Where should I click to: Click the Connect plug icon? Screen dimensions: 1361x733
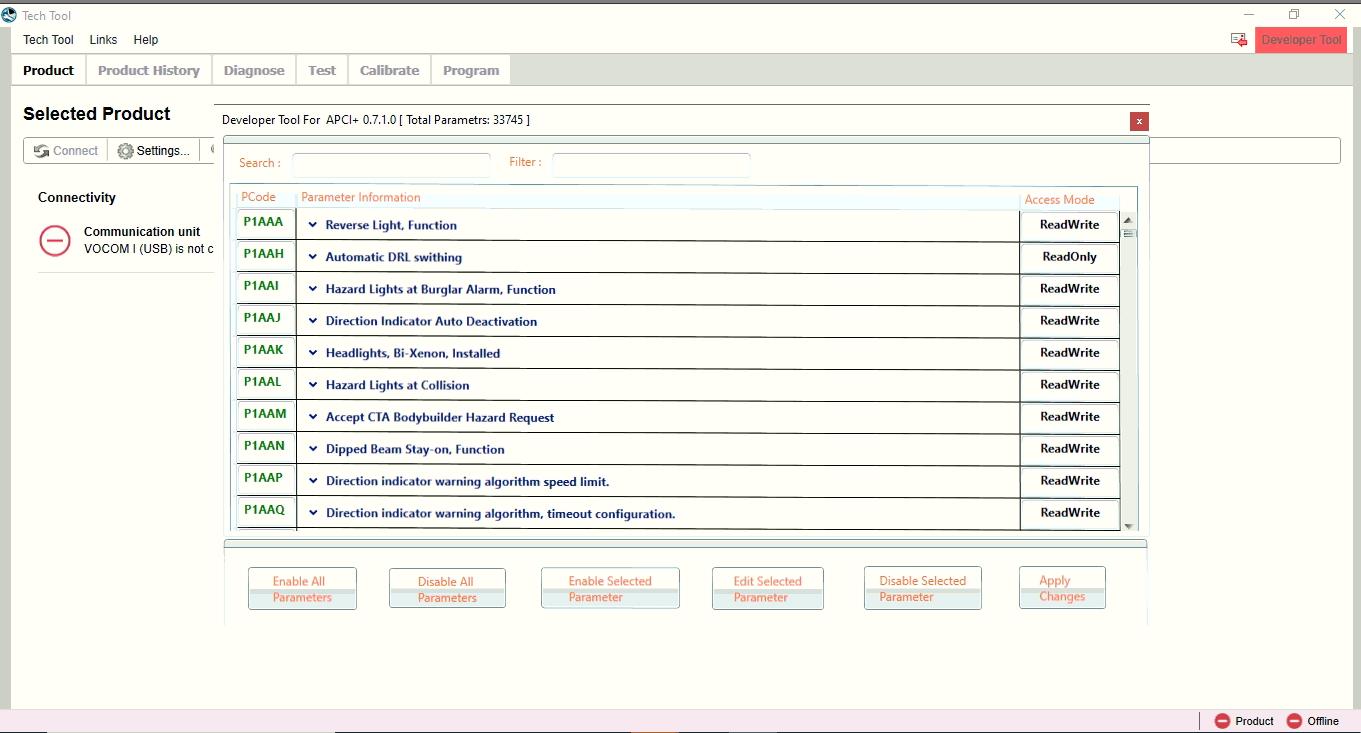click(x=42, y=150)
